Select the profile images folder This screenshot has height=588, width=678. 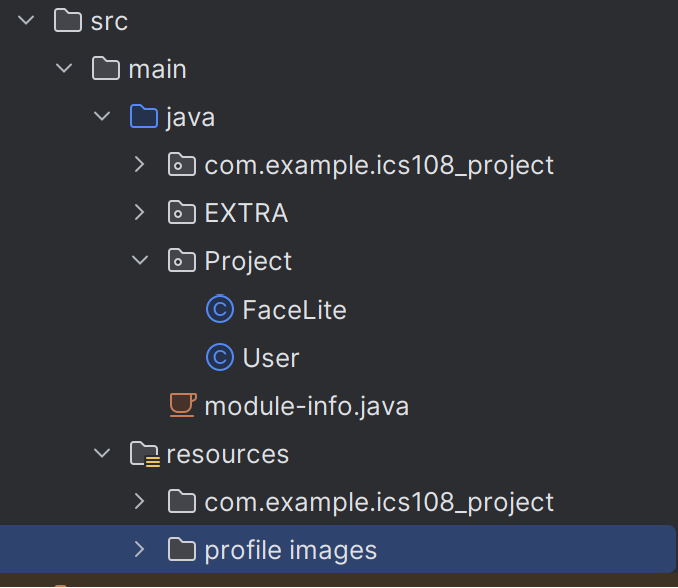pyautogui.click(x=290, y=550)
